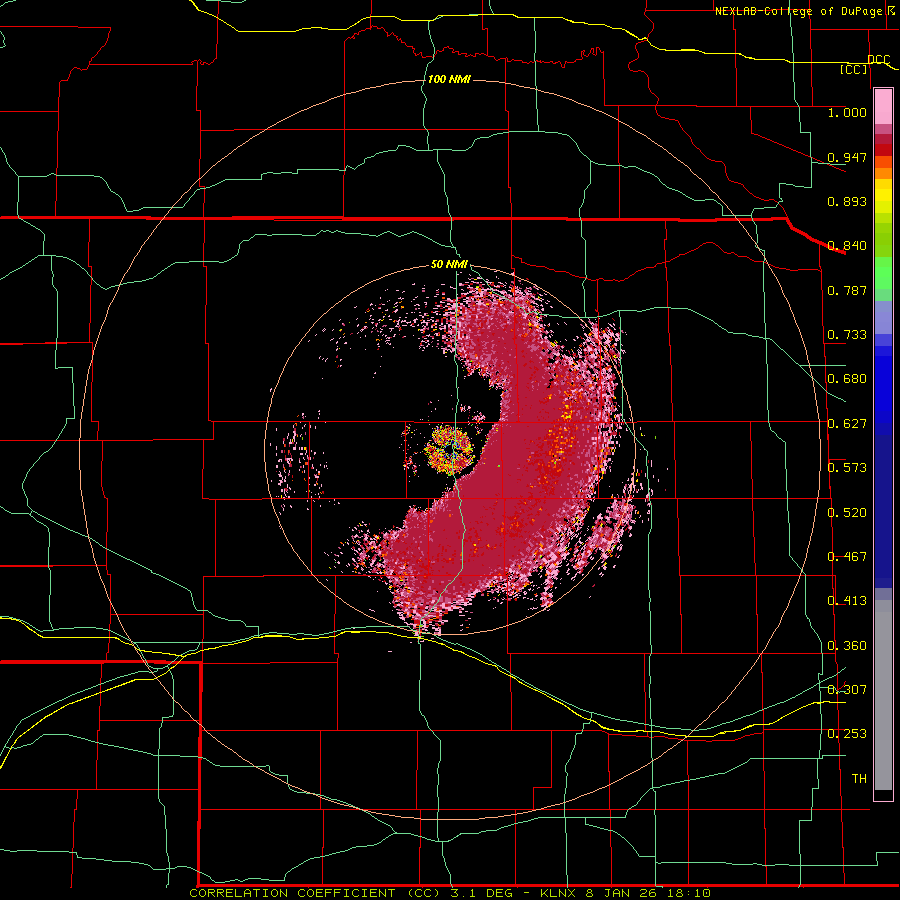
Task: Click the 0.467 scale value
Action: coord(847,557)
